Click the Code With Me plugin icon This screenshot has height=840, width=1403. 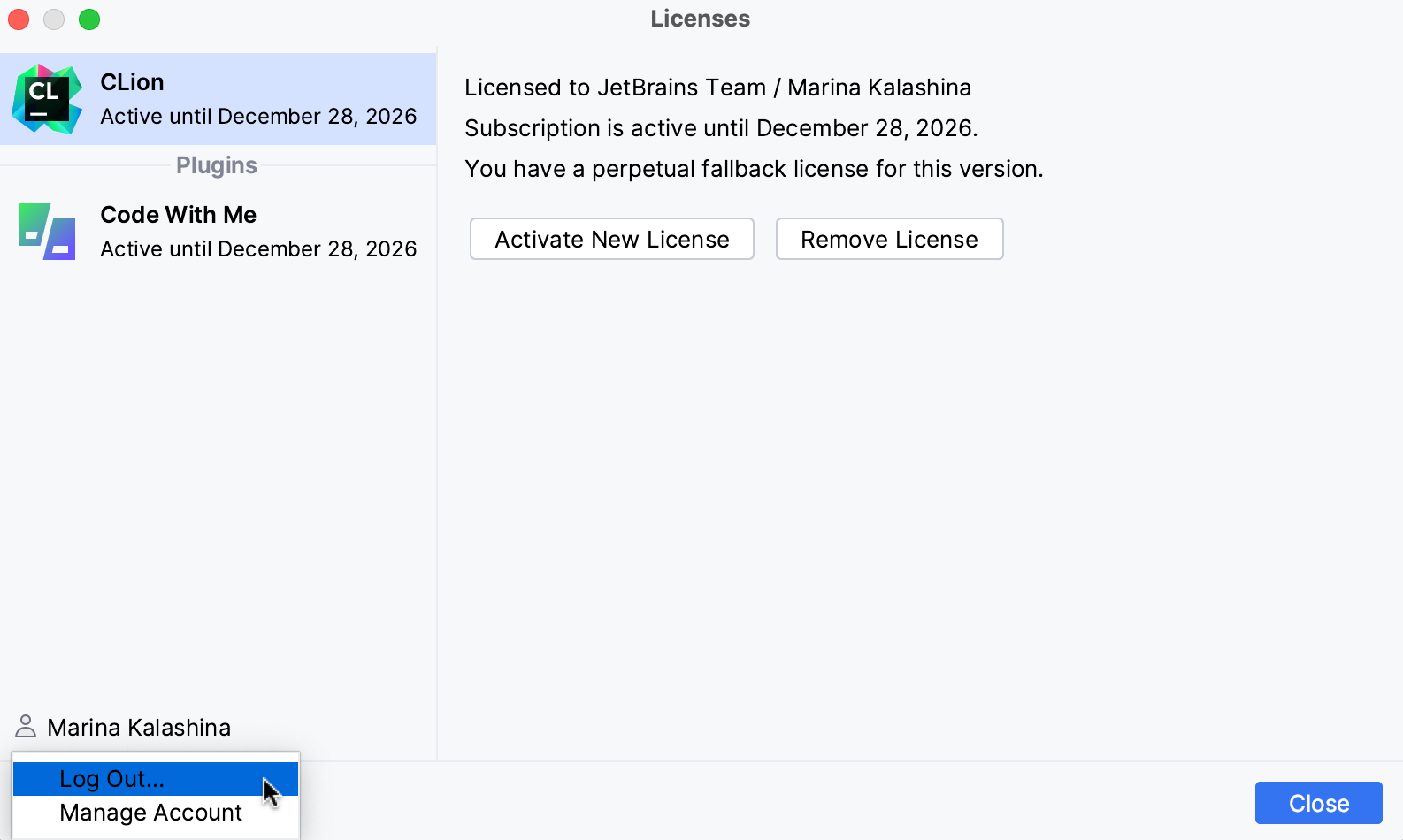47,232
